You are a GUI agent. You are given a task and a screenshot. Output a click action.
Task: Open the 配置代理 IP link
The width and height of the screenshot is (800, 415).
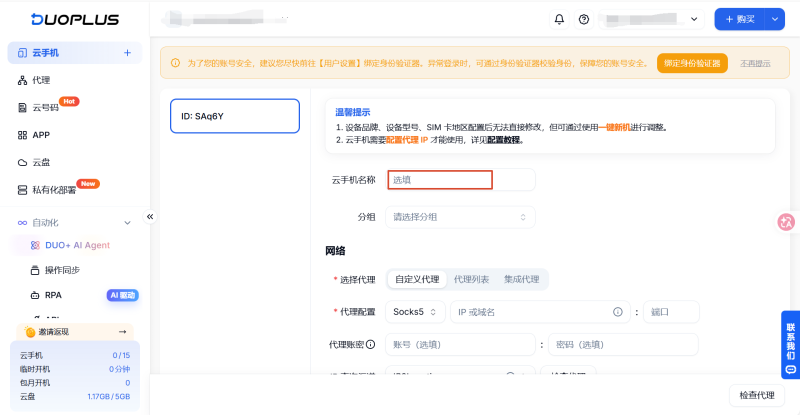tap(407, 140)
